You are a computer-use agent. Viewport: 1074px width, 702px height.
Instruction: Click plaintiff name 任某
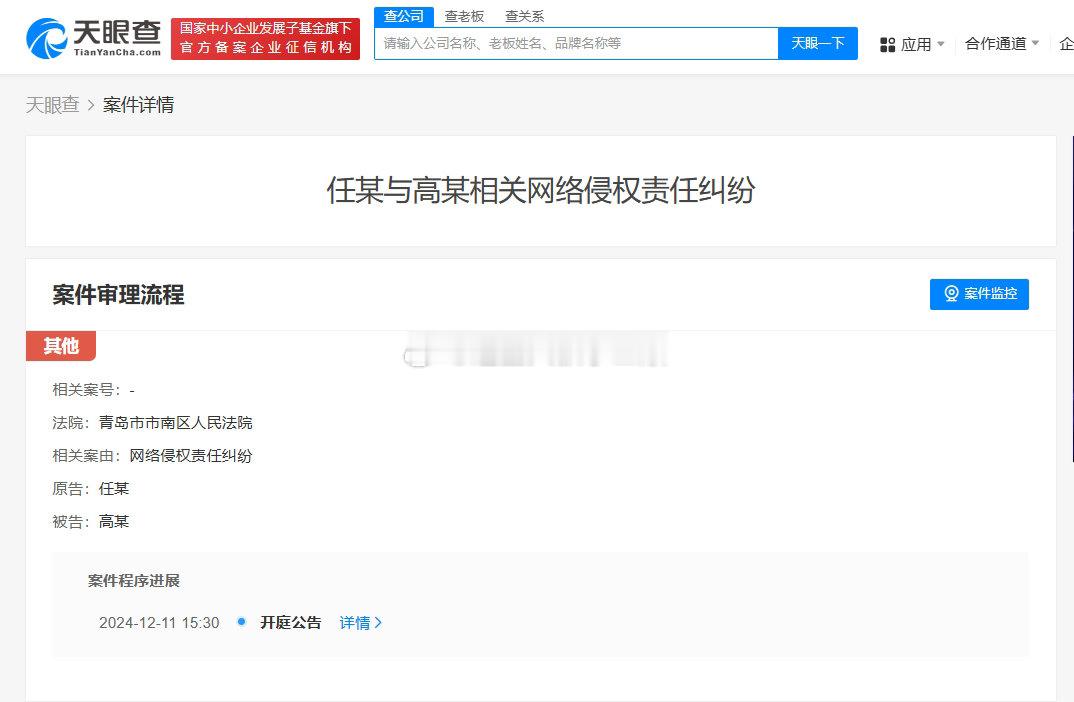(x=114, y=488)
